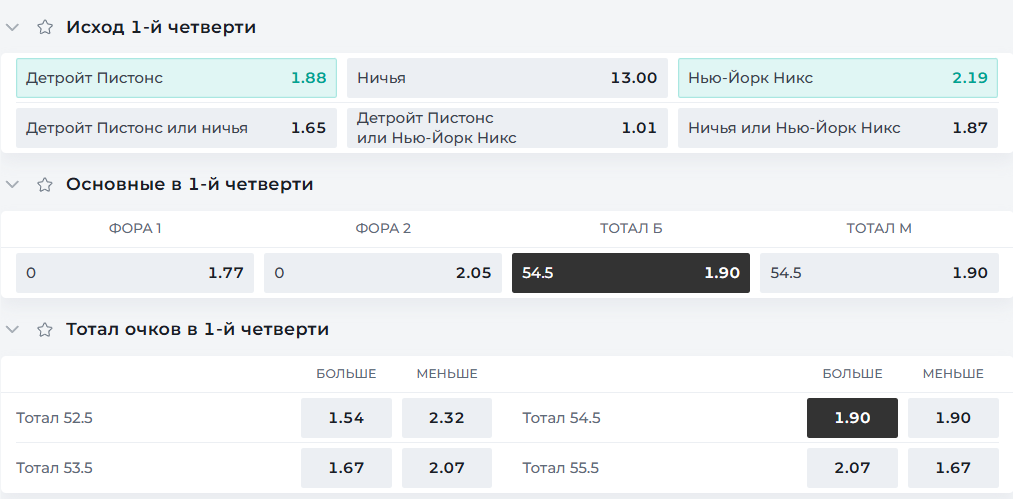The width and height of the screenshot is (1013, 499).
Task: Star the Основные в 1-й четверти section
Action: coord(45,185)
